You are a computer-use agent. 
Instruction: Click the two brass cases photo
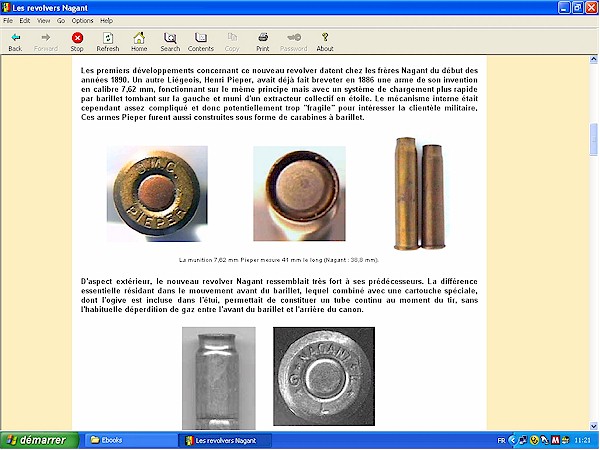[419, 194]
